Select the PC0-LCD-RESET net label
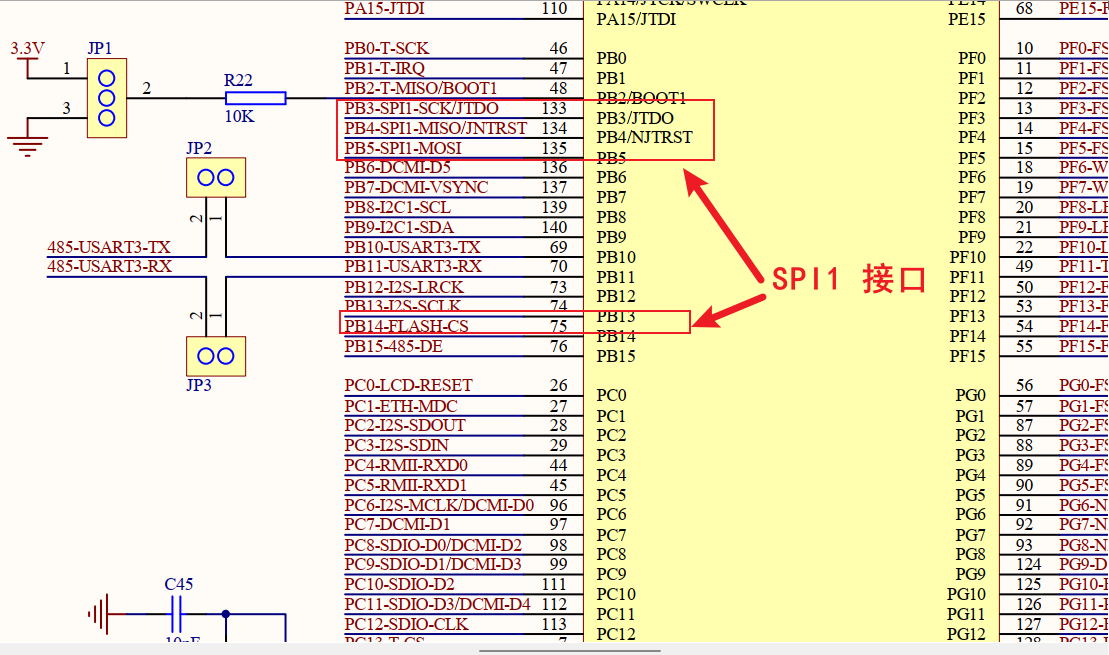The image size is (1109, 655). (408, 385)
